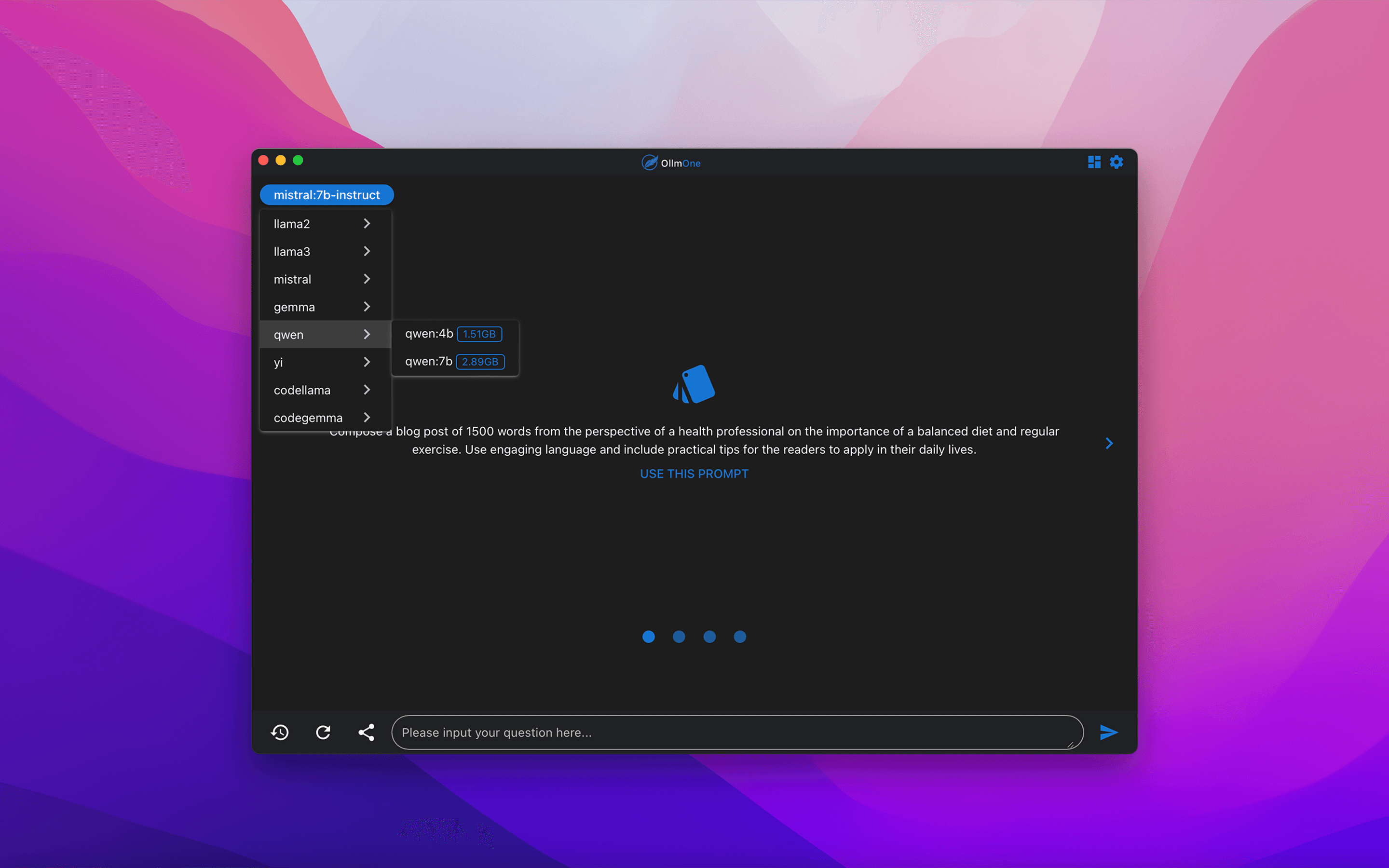
Task: Click the blue prompt cards icon
Action: [694, 384]
